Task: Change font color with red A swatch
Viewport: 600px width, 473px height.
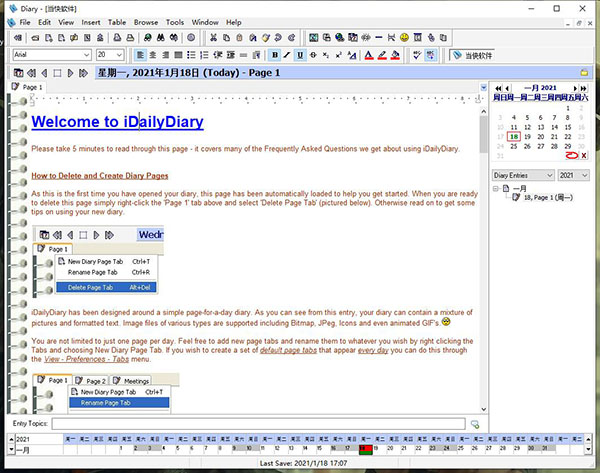Action: tap(368, 55)
